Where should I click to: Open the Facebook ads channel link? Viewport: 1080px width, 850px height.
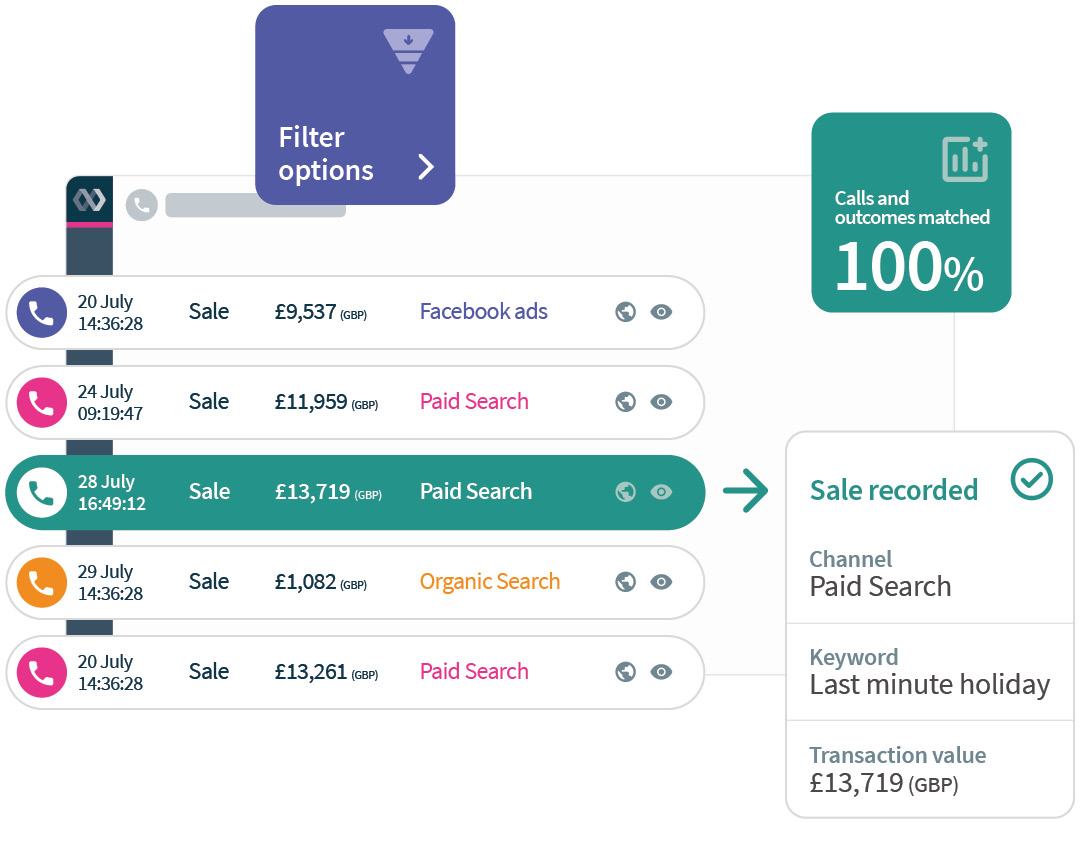pyautogui.click(x=483, y=312)
